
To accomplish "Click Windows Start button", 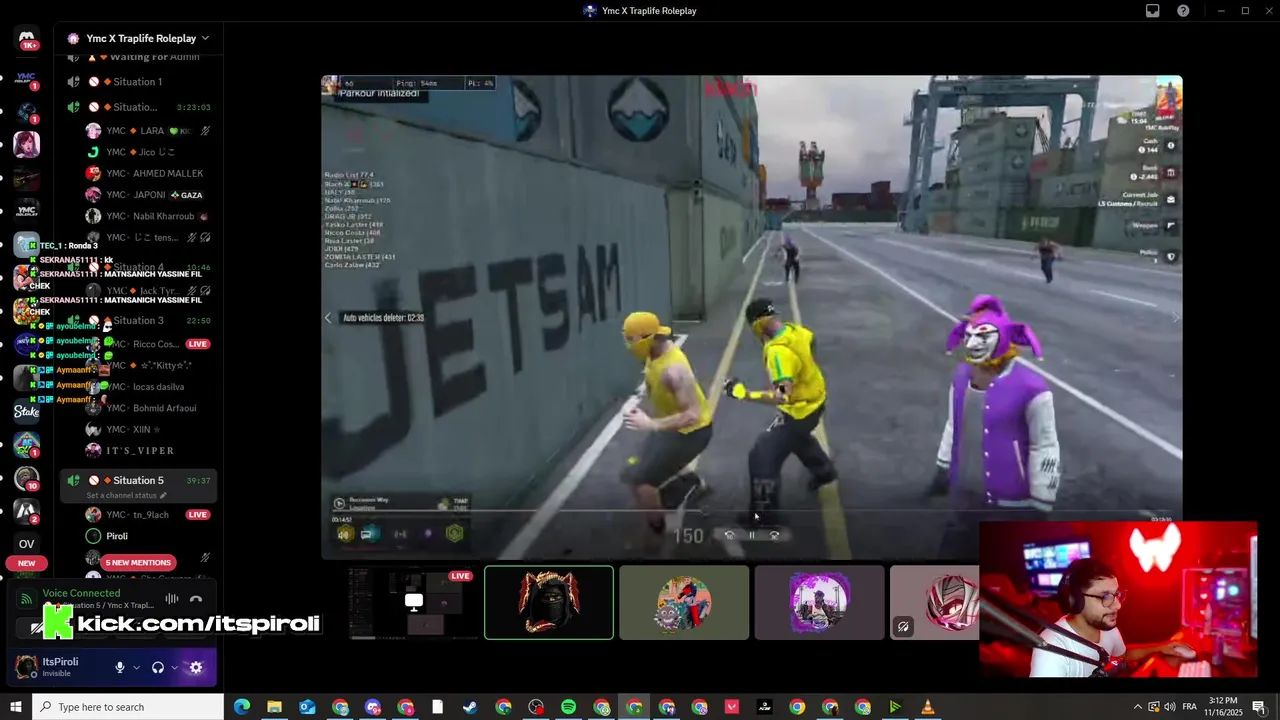I will click(x=16, y=707).
